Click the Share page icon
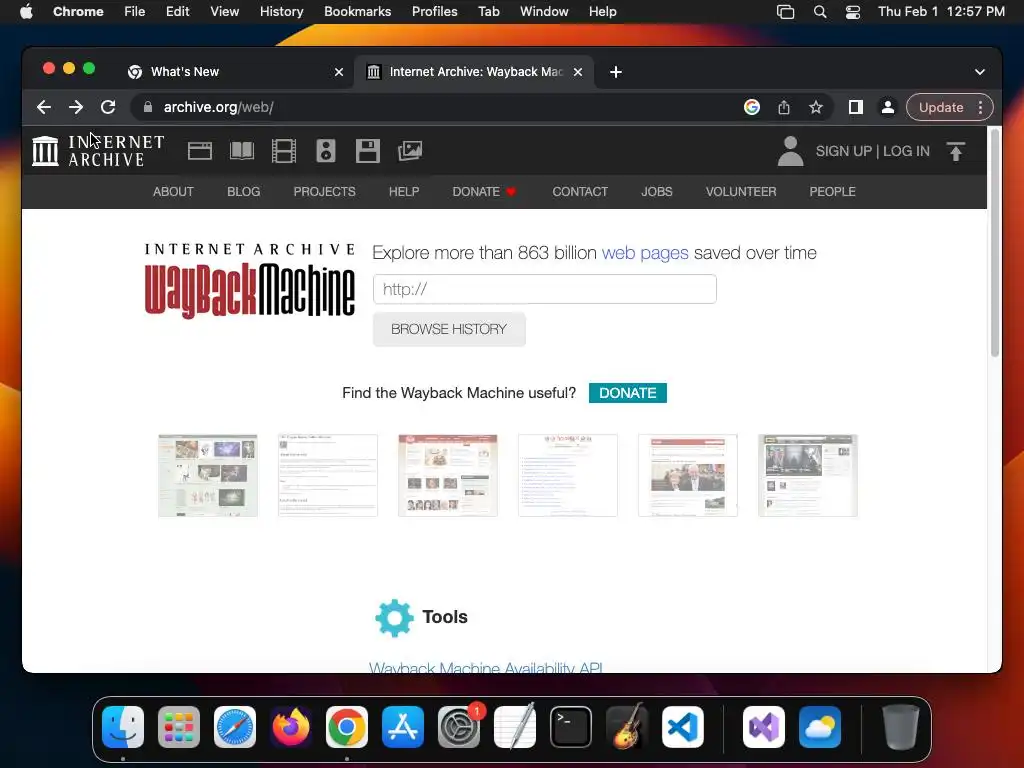Image resolution: width=1024 pixels, height=768 pixels. point(784,107)
